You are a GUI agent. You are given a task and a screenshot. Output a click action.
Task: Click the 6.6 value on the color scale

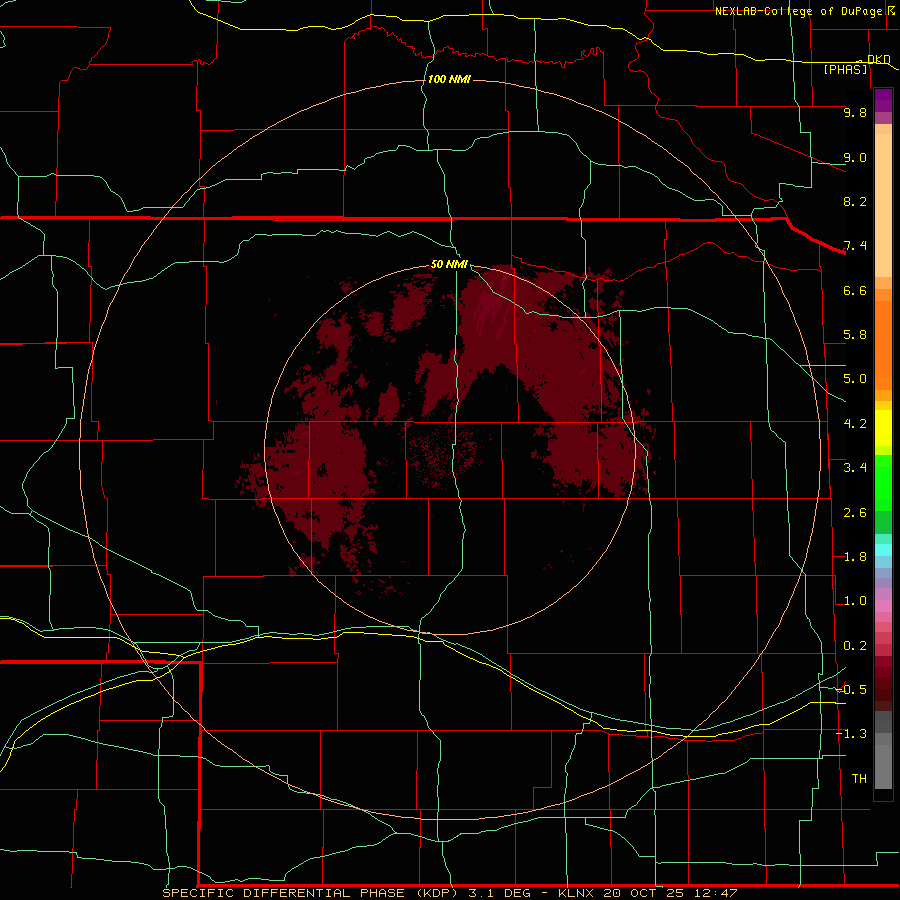[855, 290]
